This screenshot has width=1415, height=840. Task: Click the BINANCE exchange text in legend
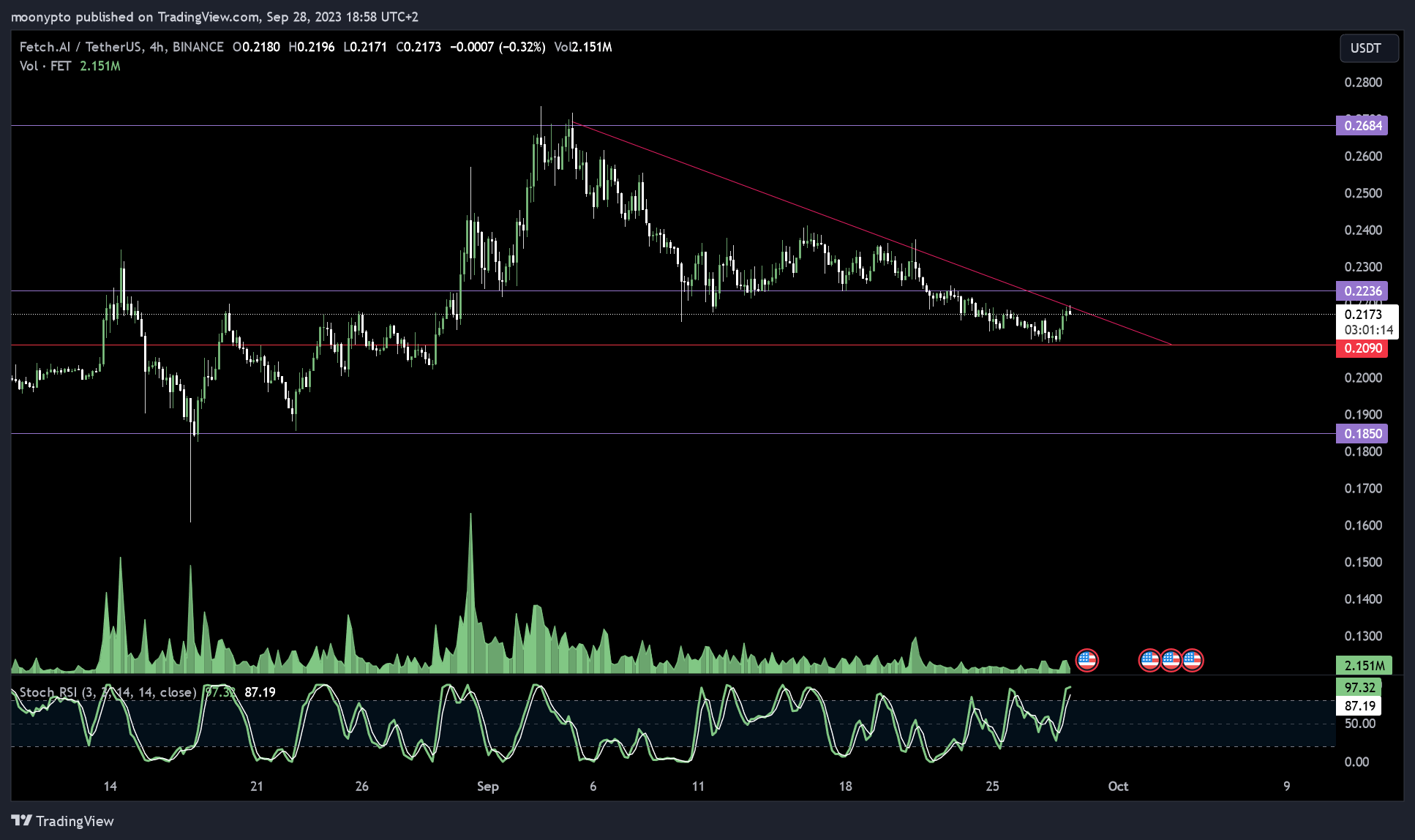click(x=198, y=47)
